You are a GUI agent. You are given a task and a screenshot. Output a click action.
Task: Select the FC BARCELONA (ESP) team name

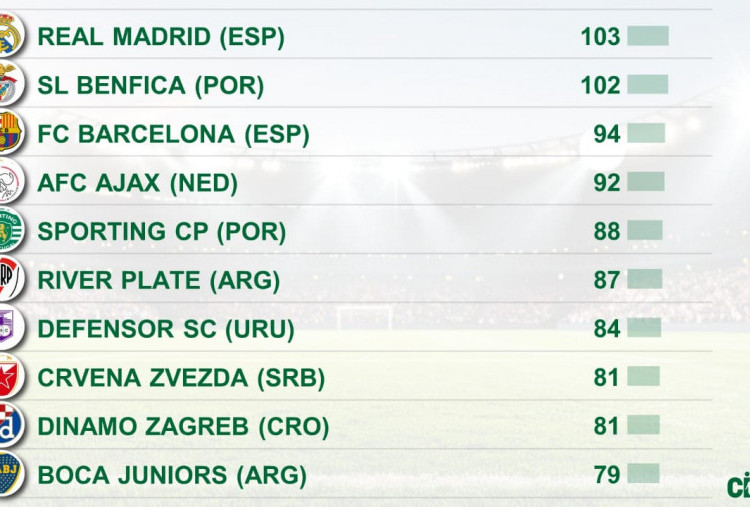173,134
